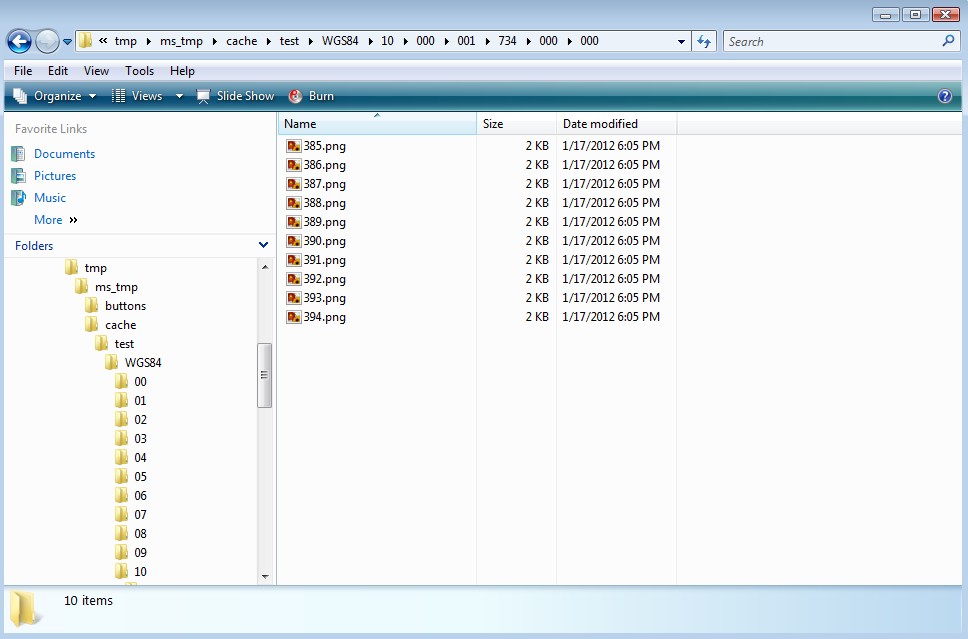Open the Tools menu
Image resolution: width=968 pixels, height=639 pixels.
[139, 71]
